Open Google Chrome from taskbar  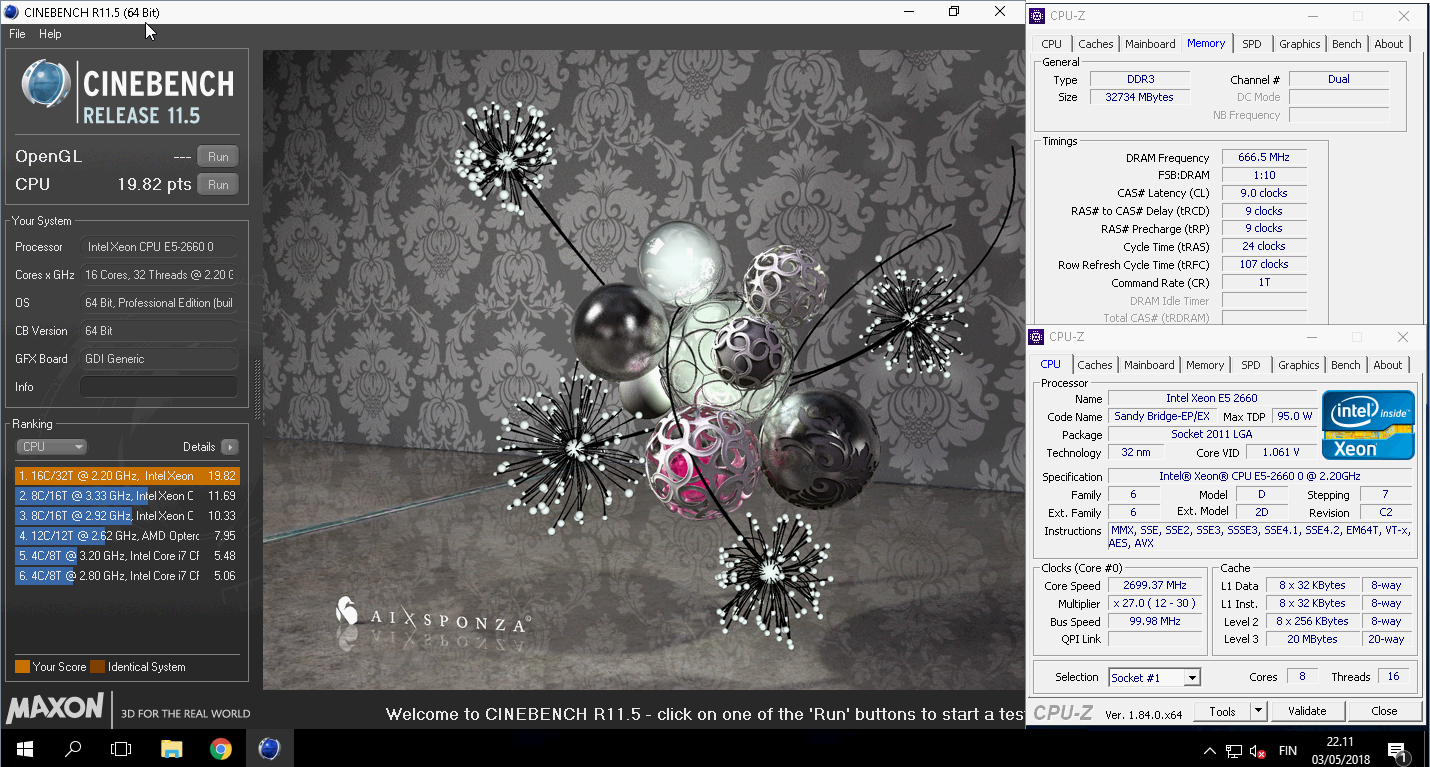coord(221,748)
